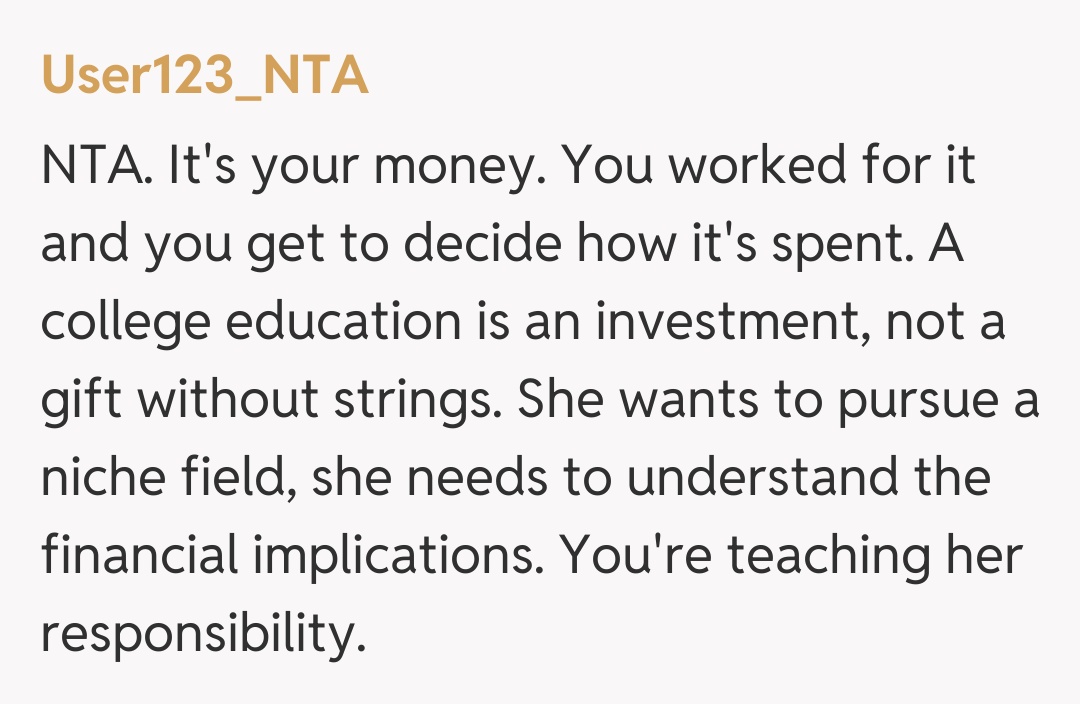Image resolution: width=1080 pixels, height=704 pixels.
Task: Open the User123_NTA profile link
Action: point(205,76)
